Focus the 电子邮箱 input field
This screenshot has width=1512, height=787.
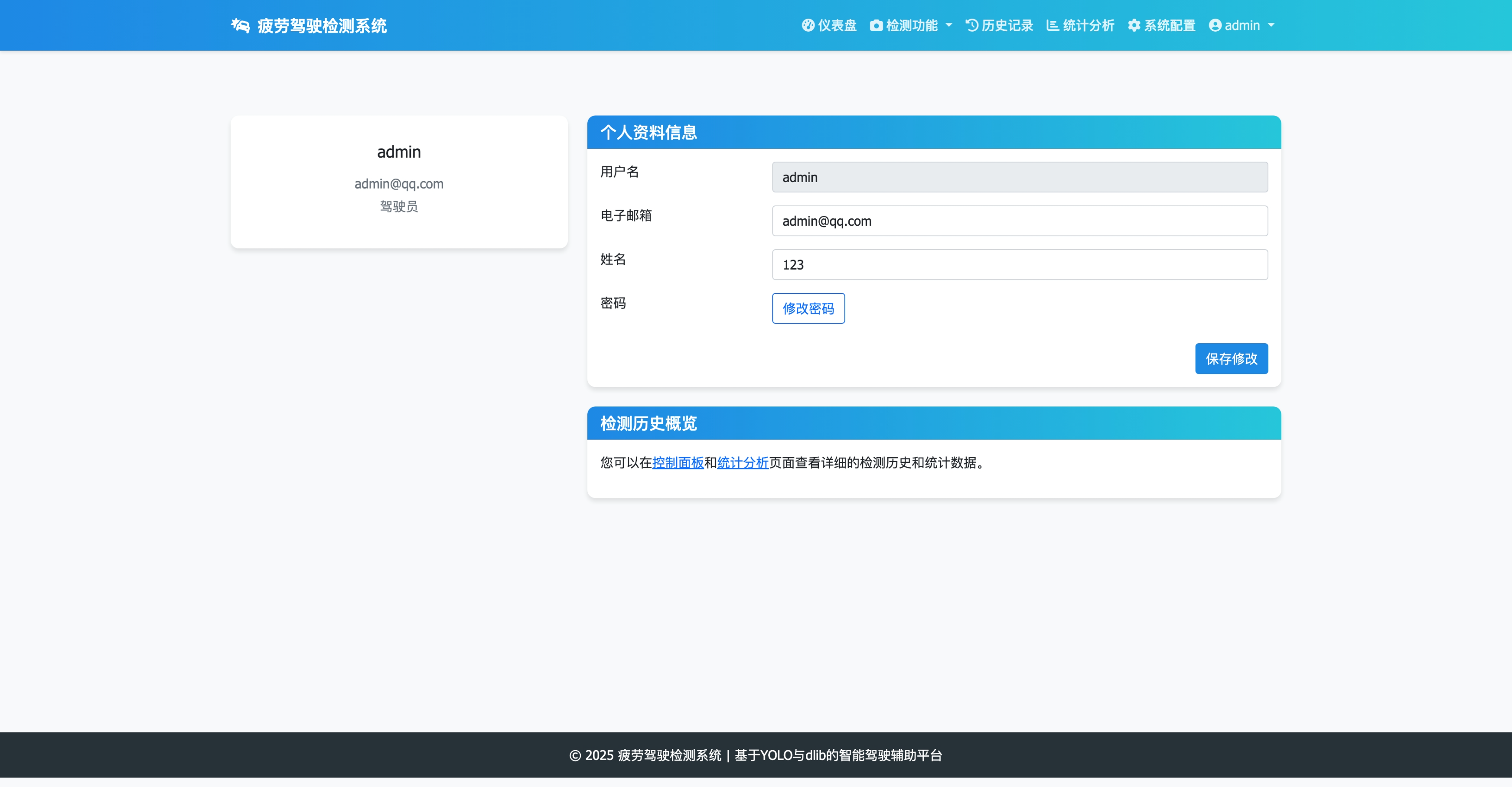coord(1020,221)
